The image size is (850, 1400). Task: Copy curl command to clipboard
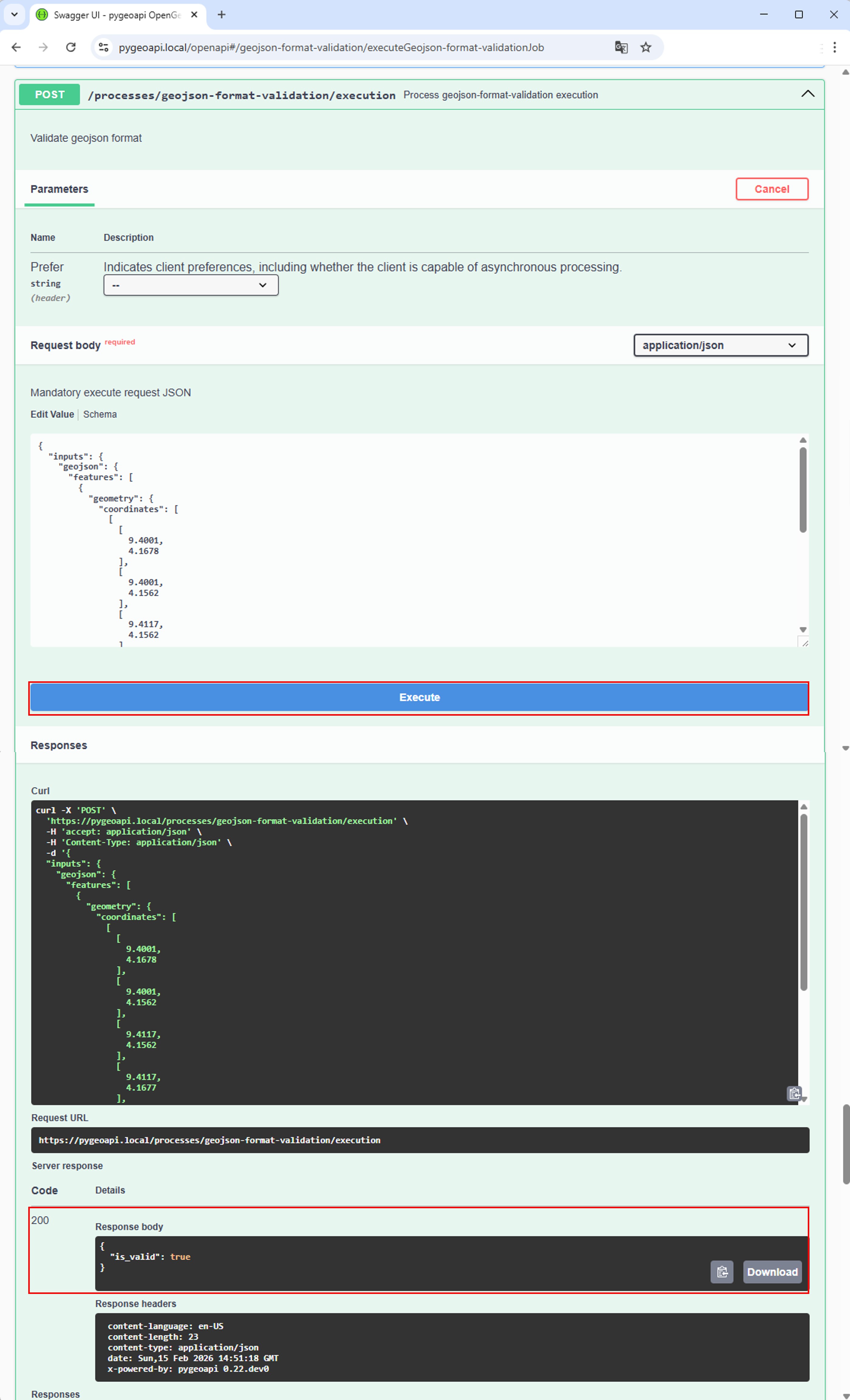[794, 1093]
